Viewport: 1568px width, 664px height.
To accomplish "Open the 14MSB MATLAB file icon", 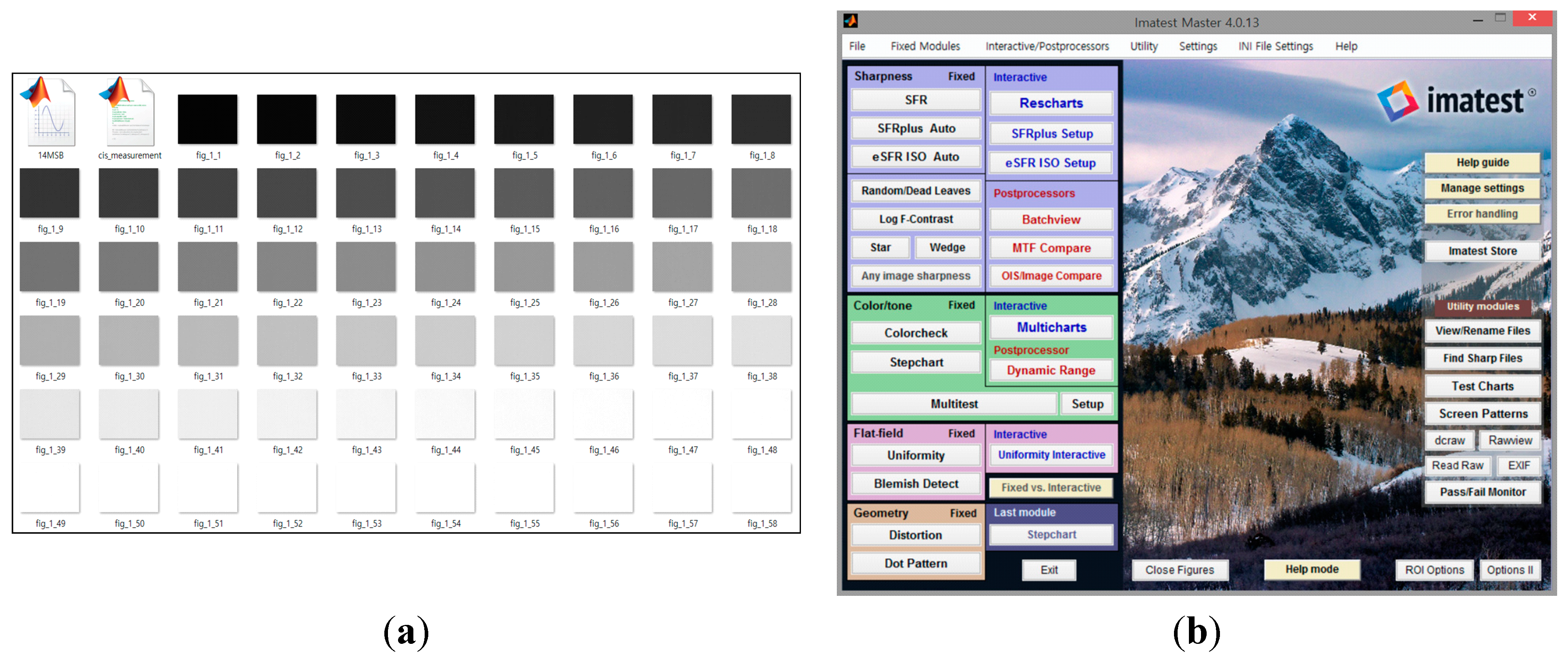I will click(x=49, y=113).
